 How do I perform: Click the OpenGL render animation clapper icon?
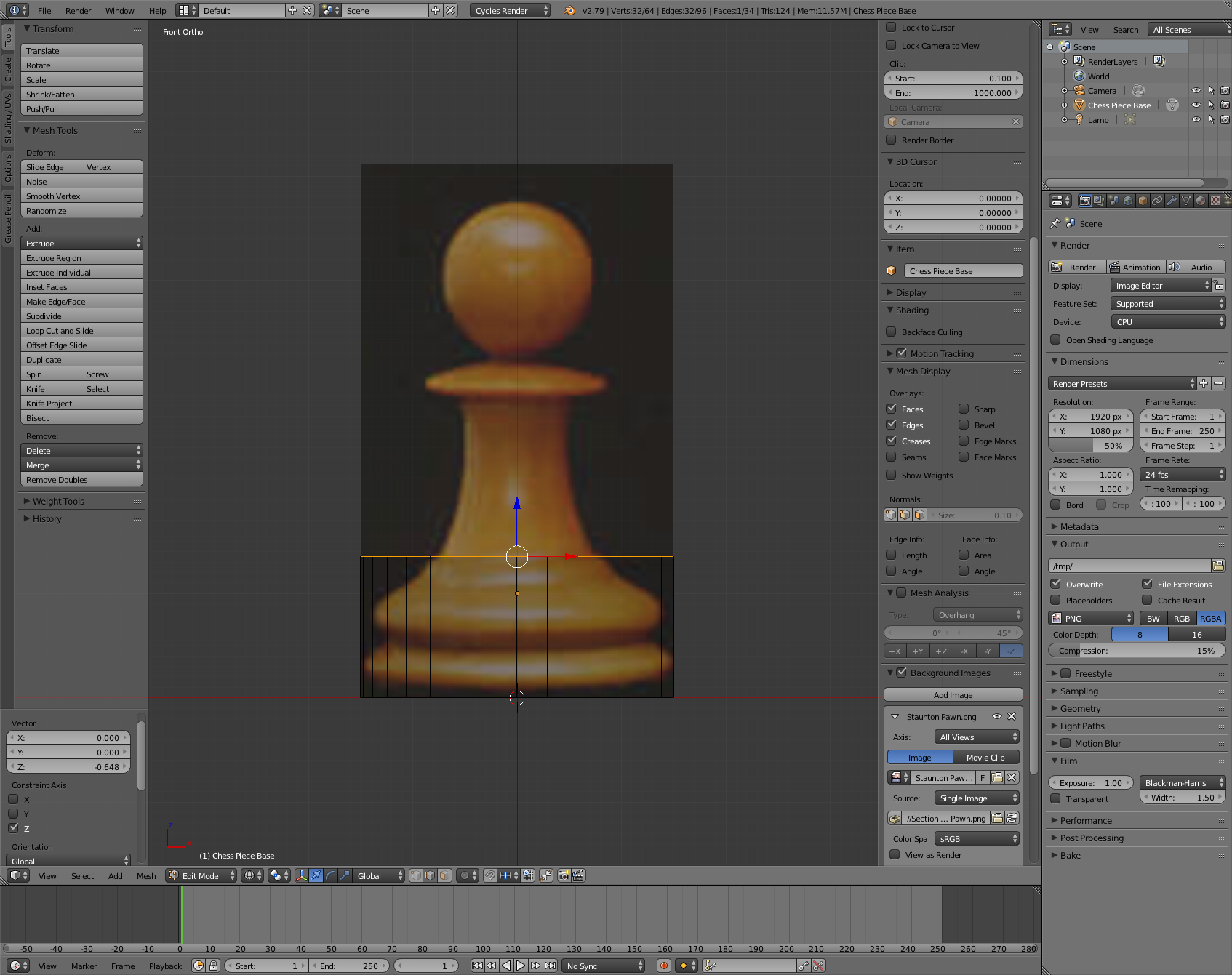(578, 875)
